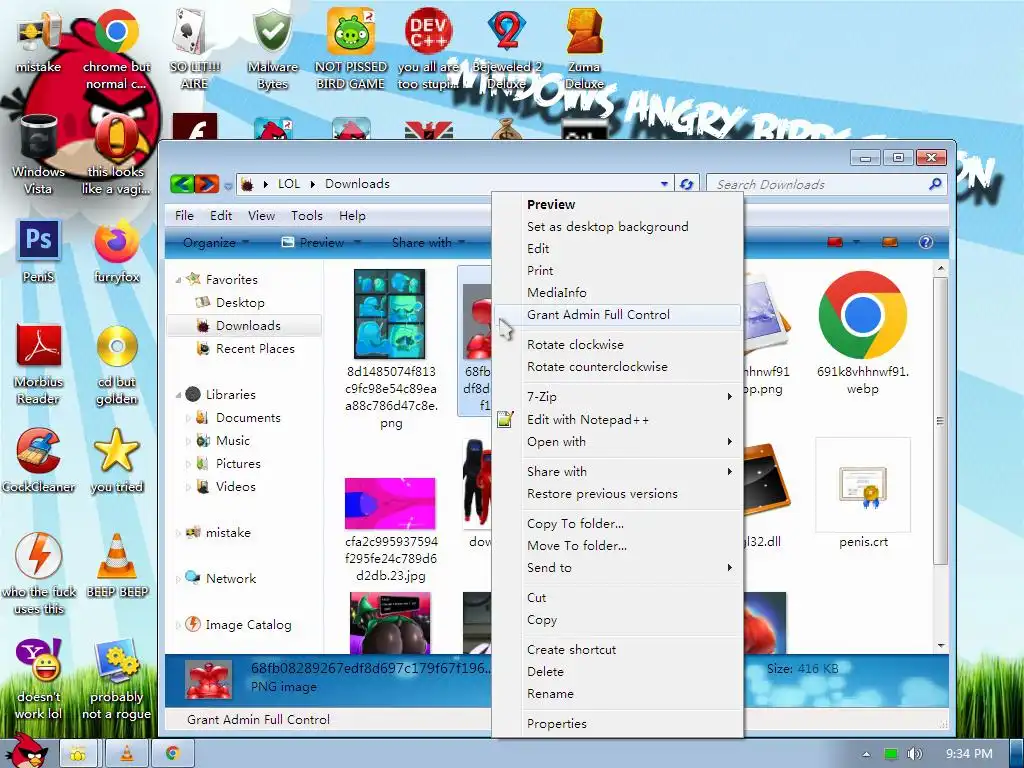The height and width of the screenshot is (768, 1024).
Task: Click the file list vertical scrollbar
Action: 940,421
